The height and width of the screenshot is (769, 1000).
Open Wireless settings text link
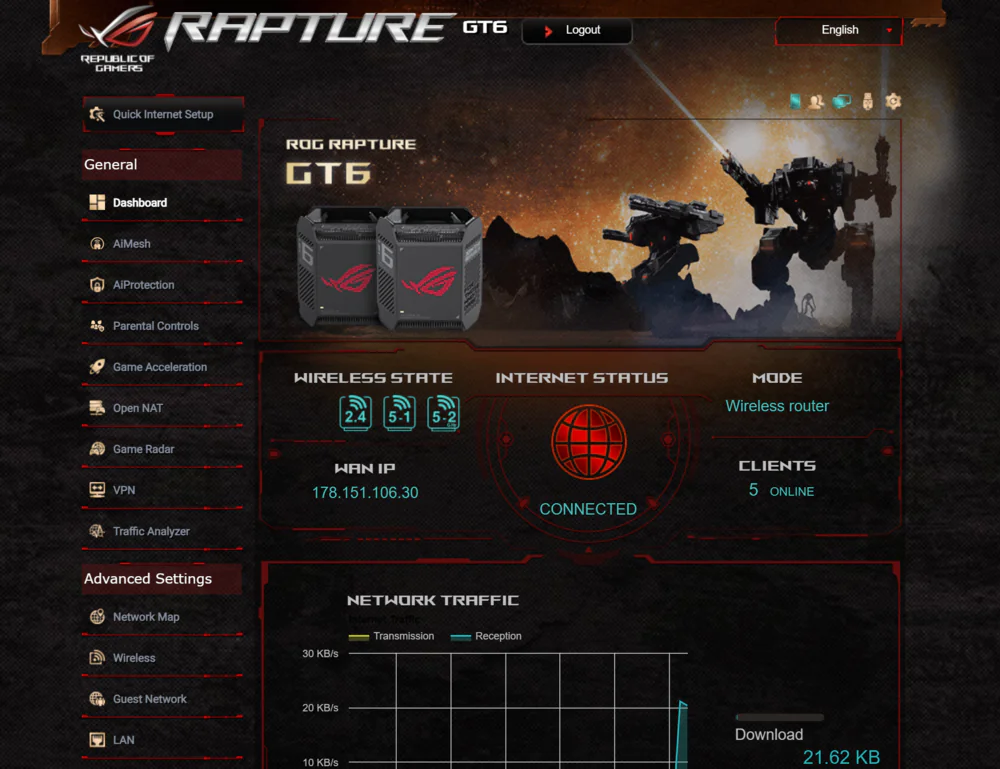134,657
